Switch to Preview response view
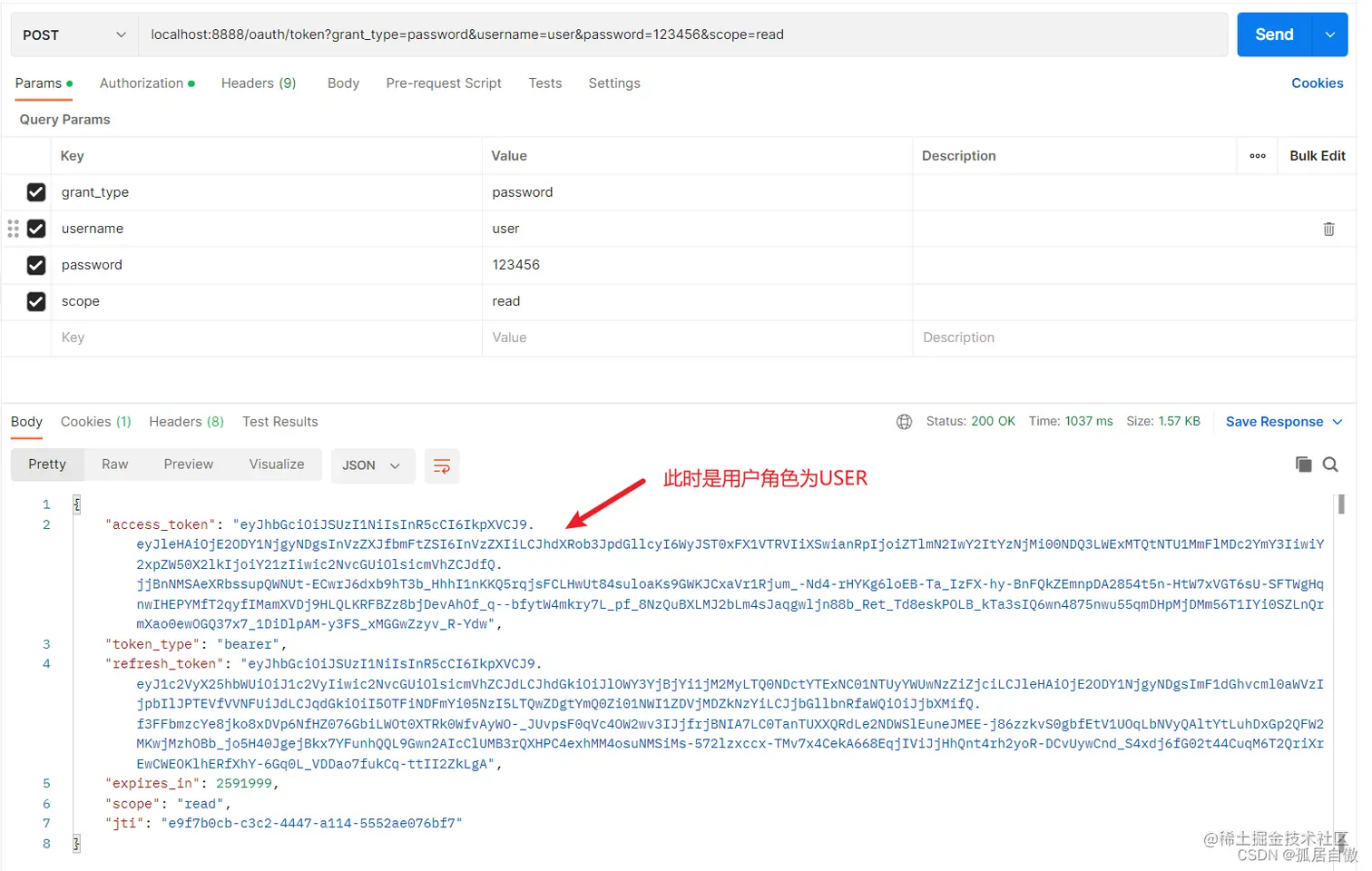The image size is (1372, 871). click(189, 465)
